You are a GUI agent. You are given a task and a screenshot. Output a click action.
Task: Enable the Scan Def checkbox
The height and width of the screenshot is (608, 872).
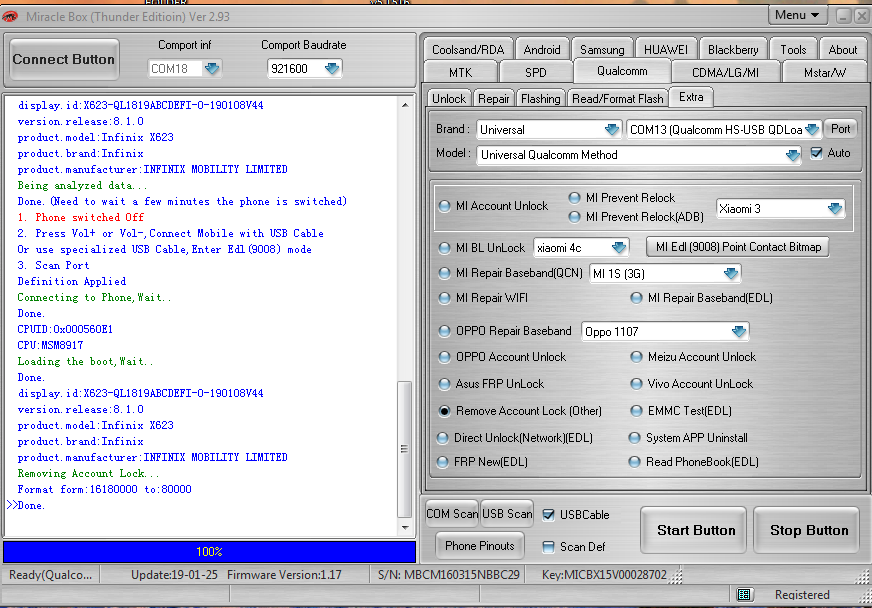[x=548, y=547]
